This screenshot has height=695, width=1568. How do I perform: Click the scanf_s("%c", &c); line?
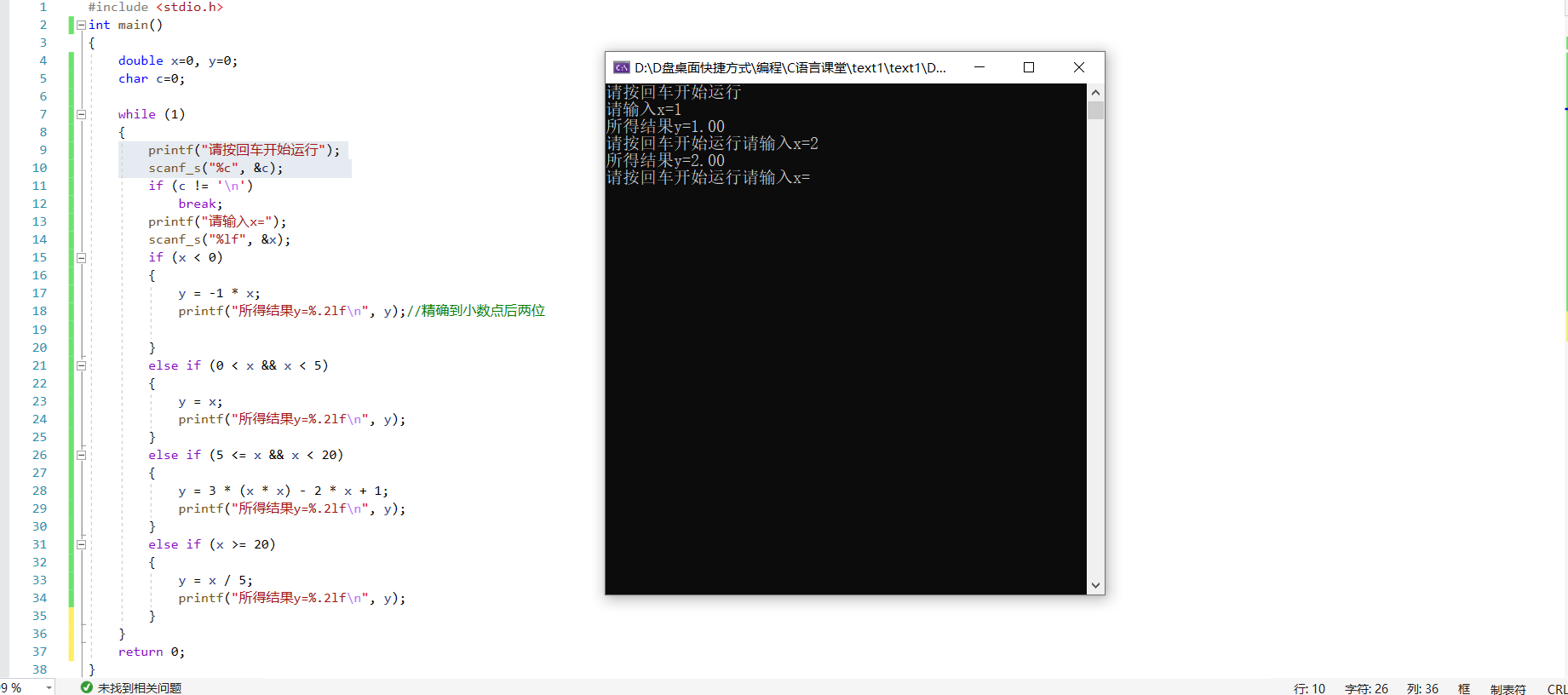(215, 168)
